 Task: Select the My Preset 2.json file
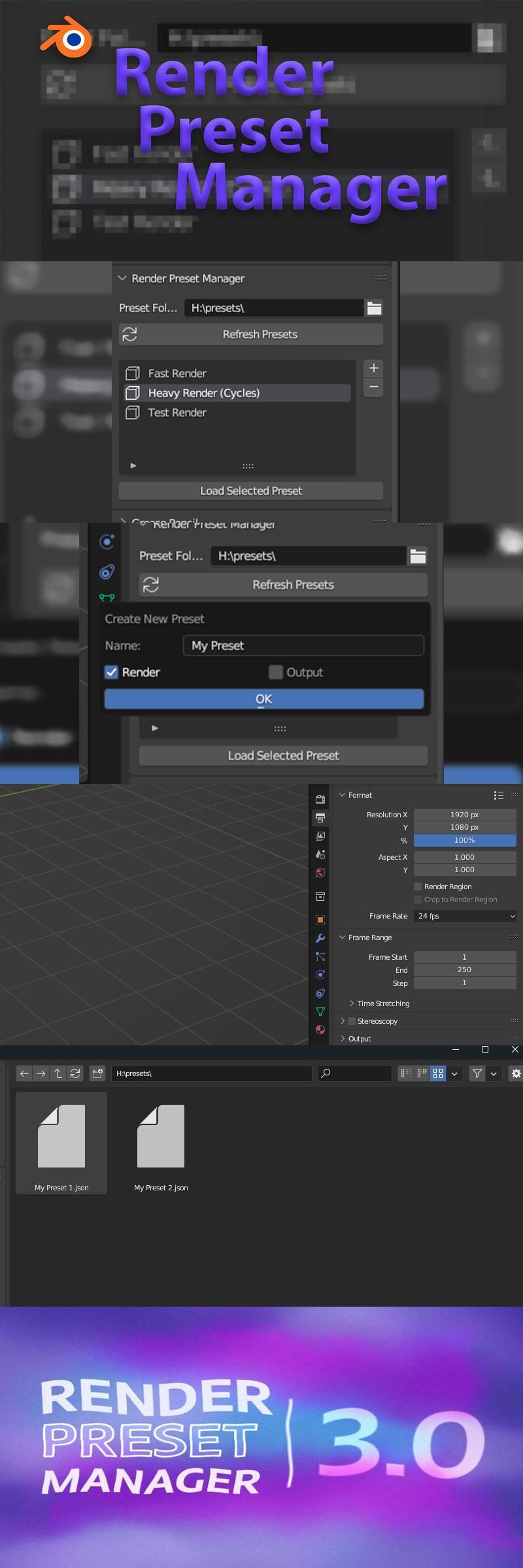point(161,1143)
